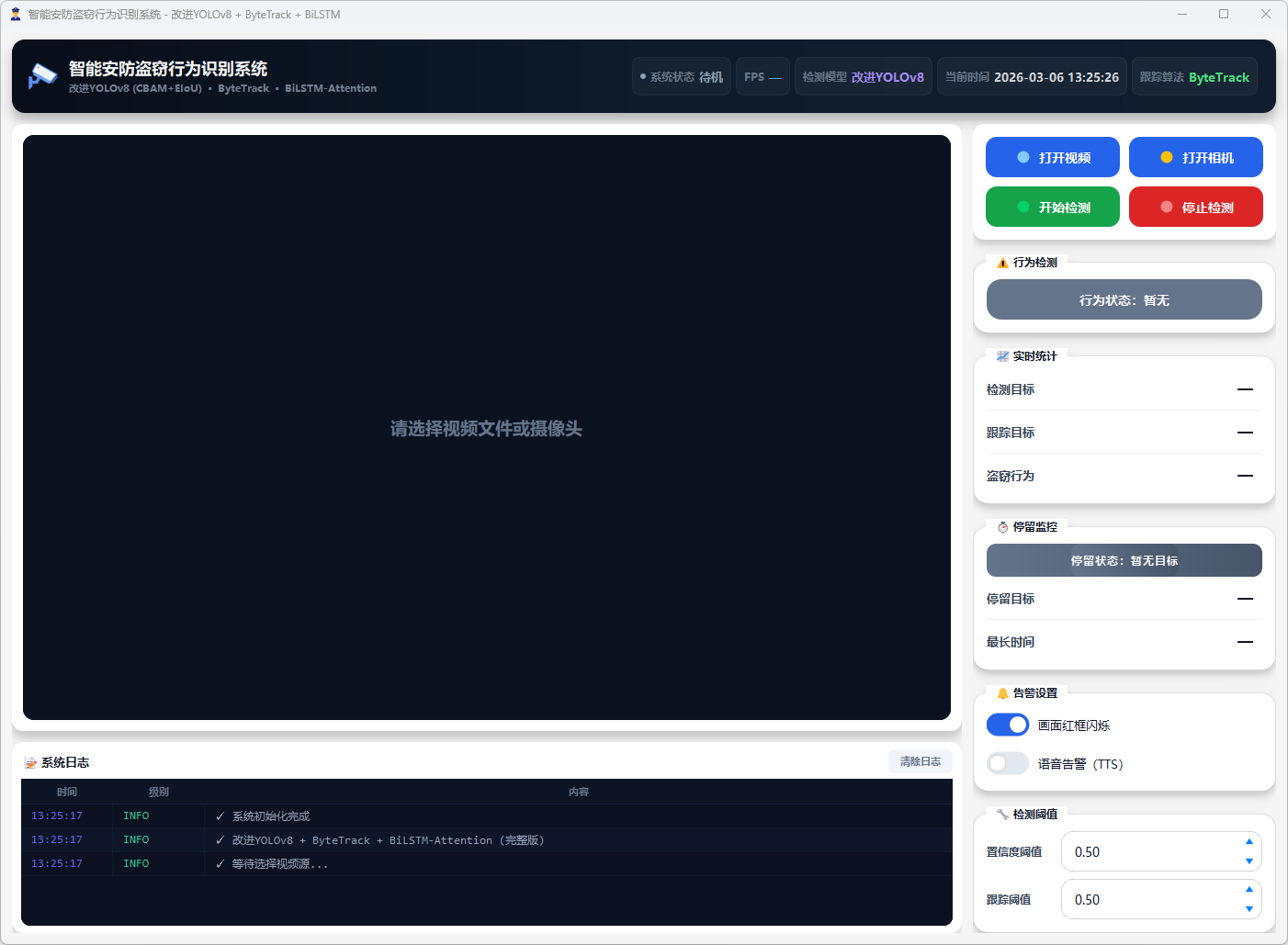Click the stopwatch icon beside 停留监控
Viewport: 1288px width, 945px height.
click(x=1002, y=527)
